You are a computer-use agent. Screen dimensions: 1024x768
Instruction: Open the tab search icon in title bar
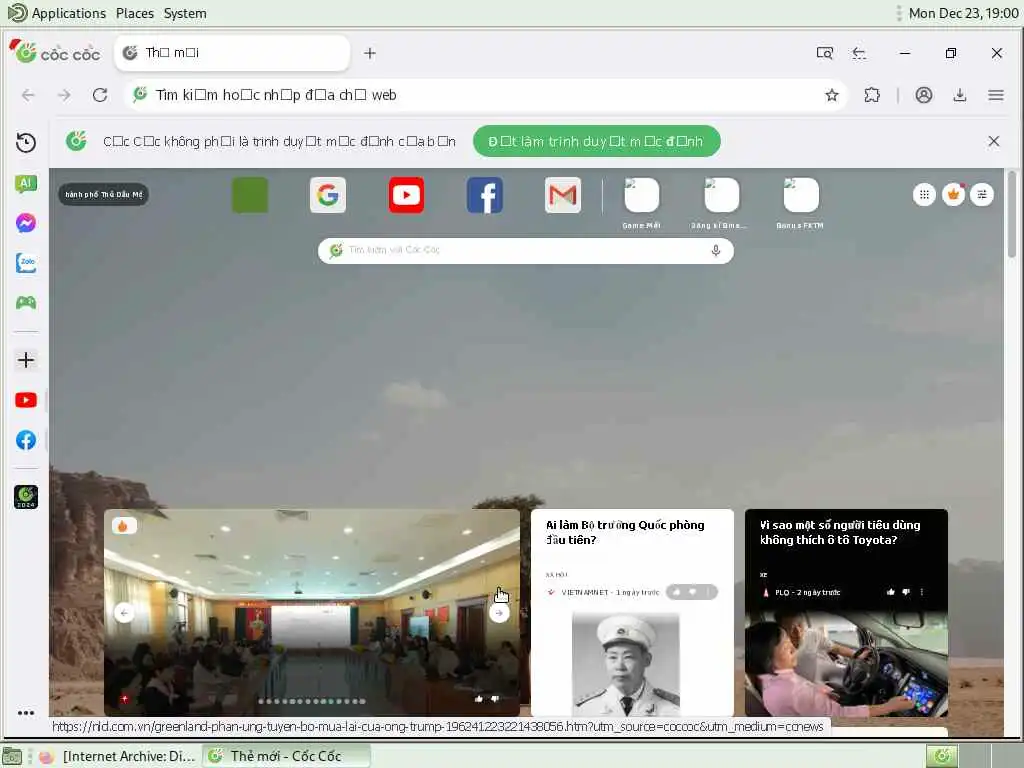coord(825,53)
